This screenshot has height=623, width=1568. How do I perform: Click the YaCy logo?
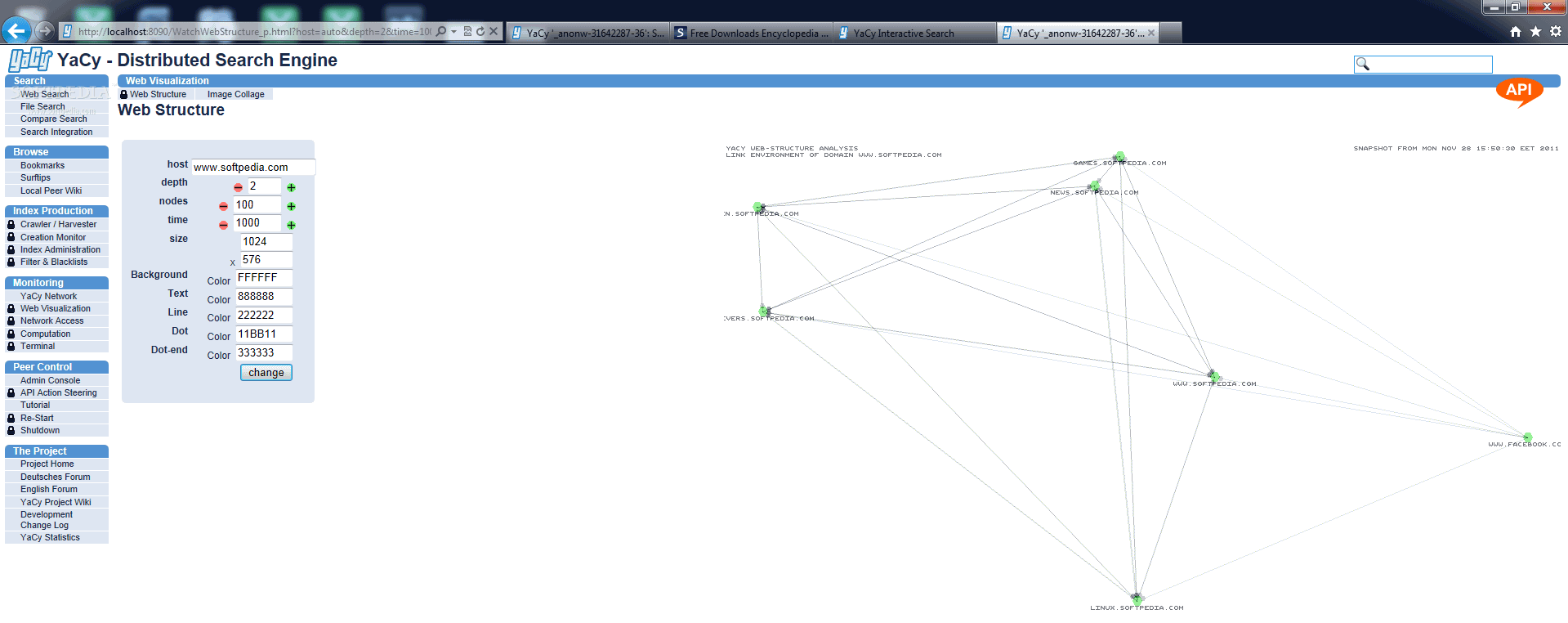pos(30,60)
